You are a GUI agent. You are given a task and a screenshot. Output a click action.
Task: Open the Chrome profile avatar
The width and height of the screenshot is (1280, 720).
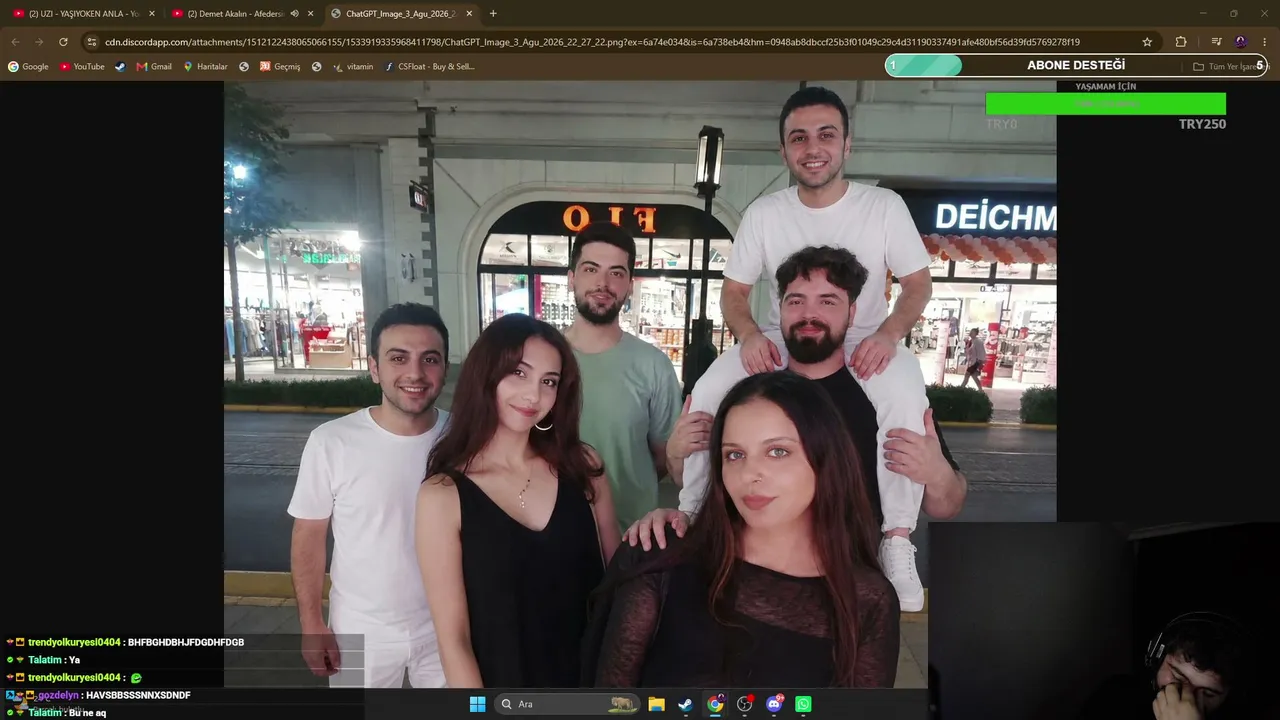1241,42
